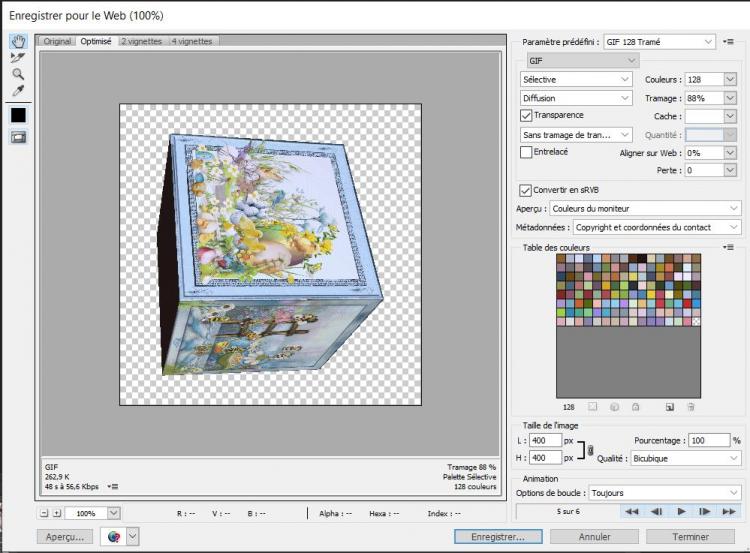The image size is (750, 553).
Task: Toggle slices visibility icon
Action: click(18, 137)
